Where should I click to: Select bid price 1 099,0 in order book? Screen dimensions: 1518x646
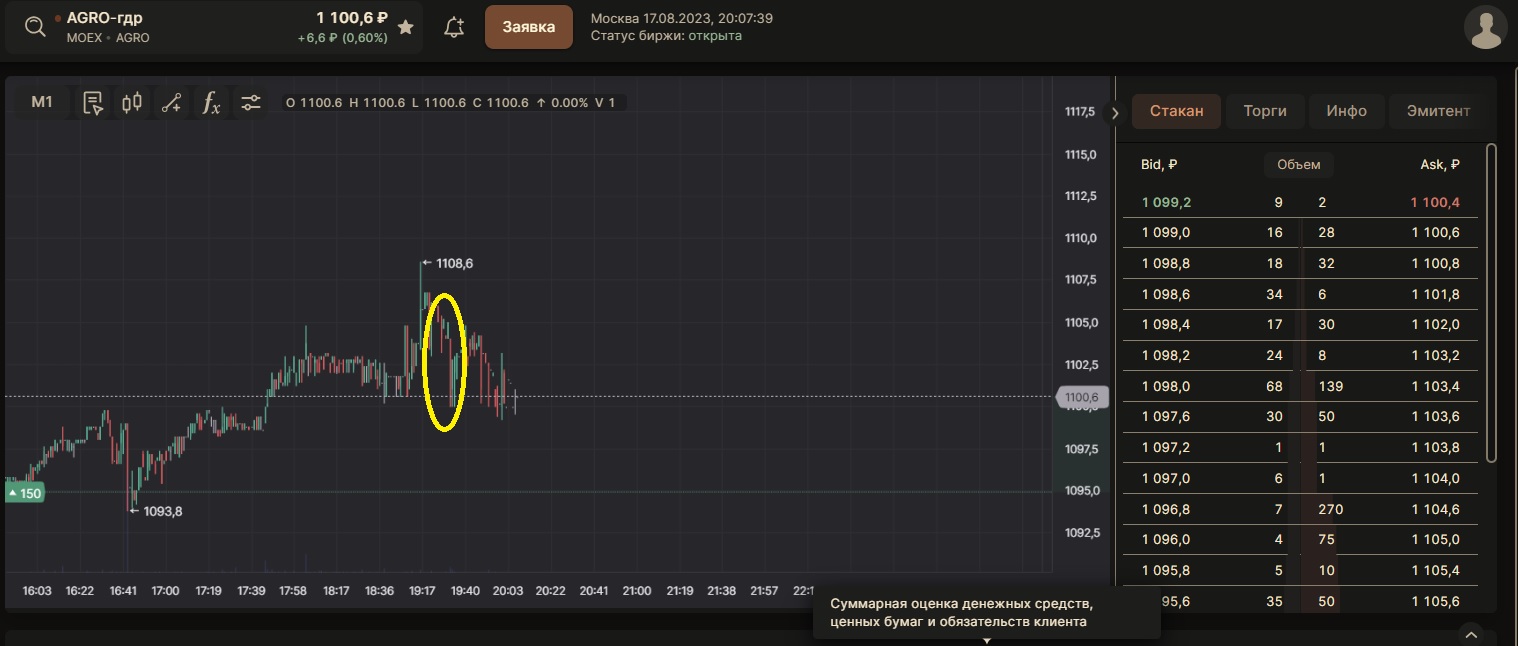[x=1166, y=233]
